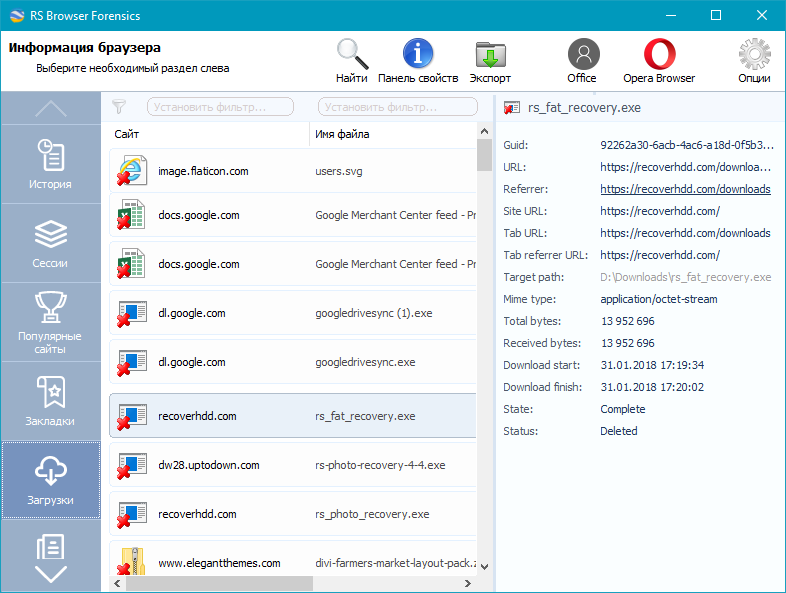This screenshot has height=593, width=786.
Task: Click the horizontal scrollbar thumb
Action: point(219,583)
